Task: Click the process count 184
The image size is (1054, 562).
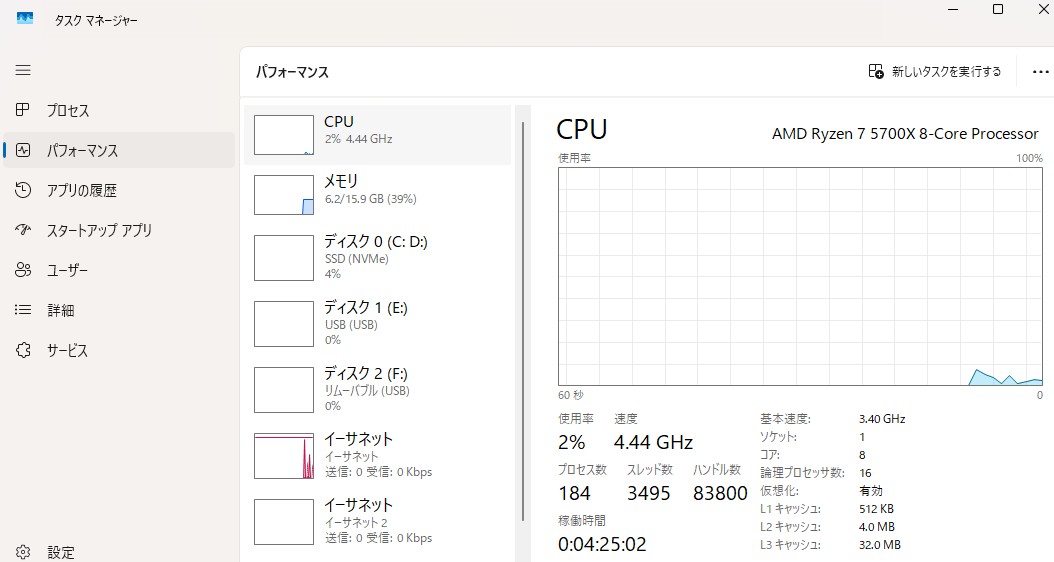Action: [x=575, y=493]
